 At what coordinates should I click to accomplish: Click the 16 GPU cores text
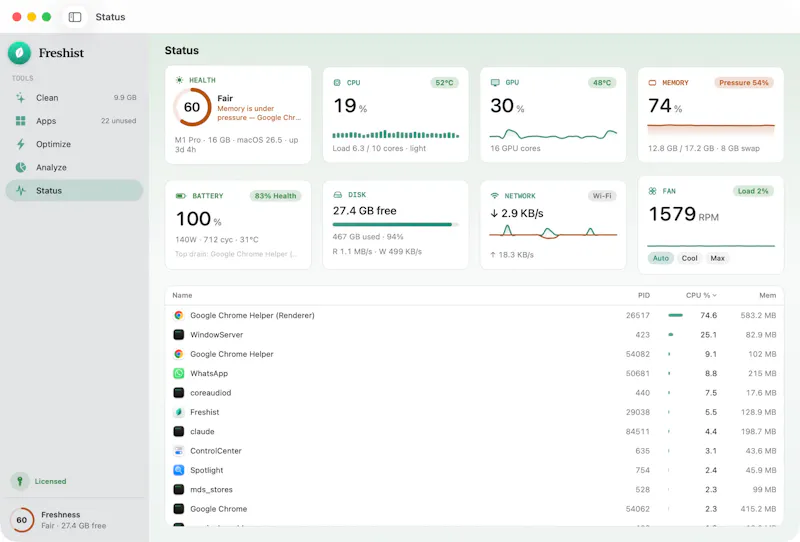click(x=515, y=149)
